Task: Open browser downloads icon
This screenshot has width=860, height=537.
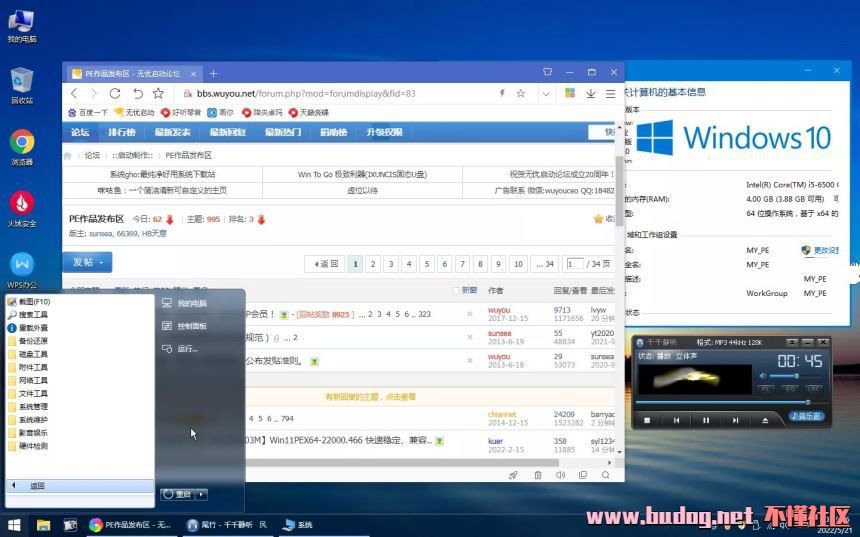Action: pos(591,93)
